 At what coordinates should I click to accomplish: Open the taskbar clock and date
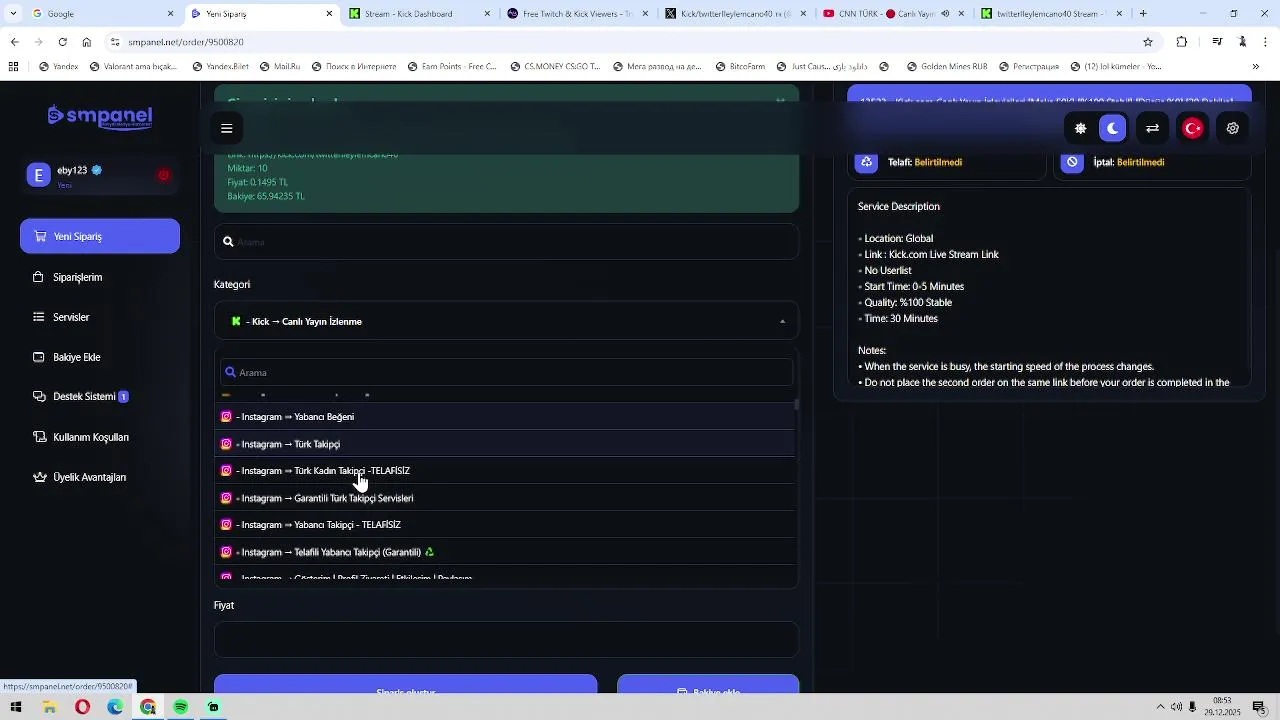(1222, 707)
